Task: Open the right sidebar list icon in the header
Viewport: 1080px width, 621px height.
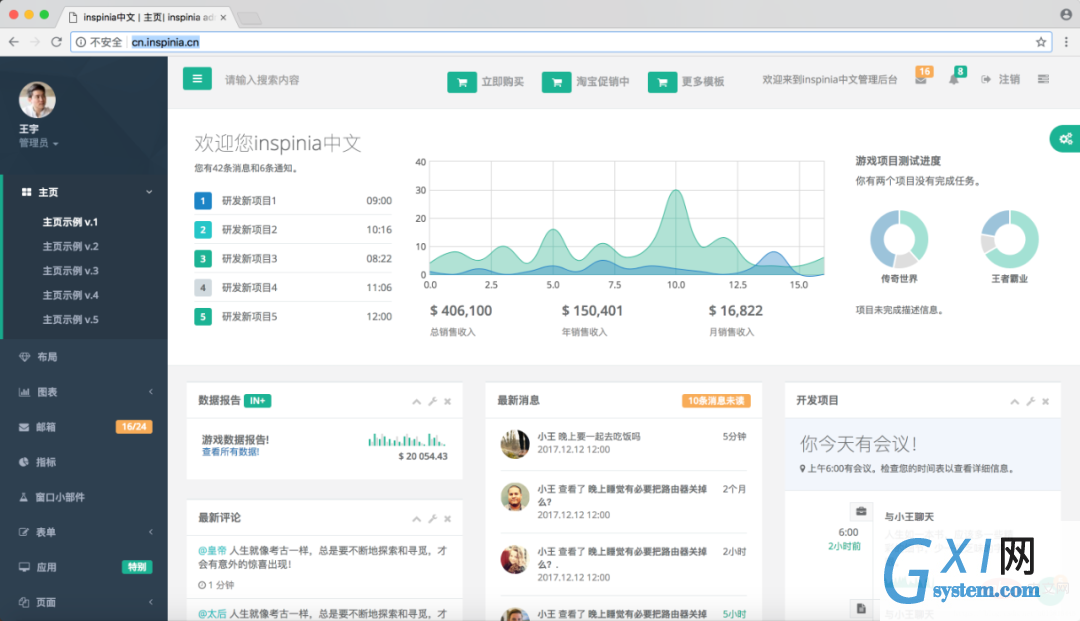Action: tap(1043, 79)
